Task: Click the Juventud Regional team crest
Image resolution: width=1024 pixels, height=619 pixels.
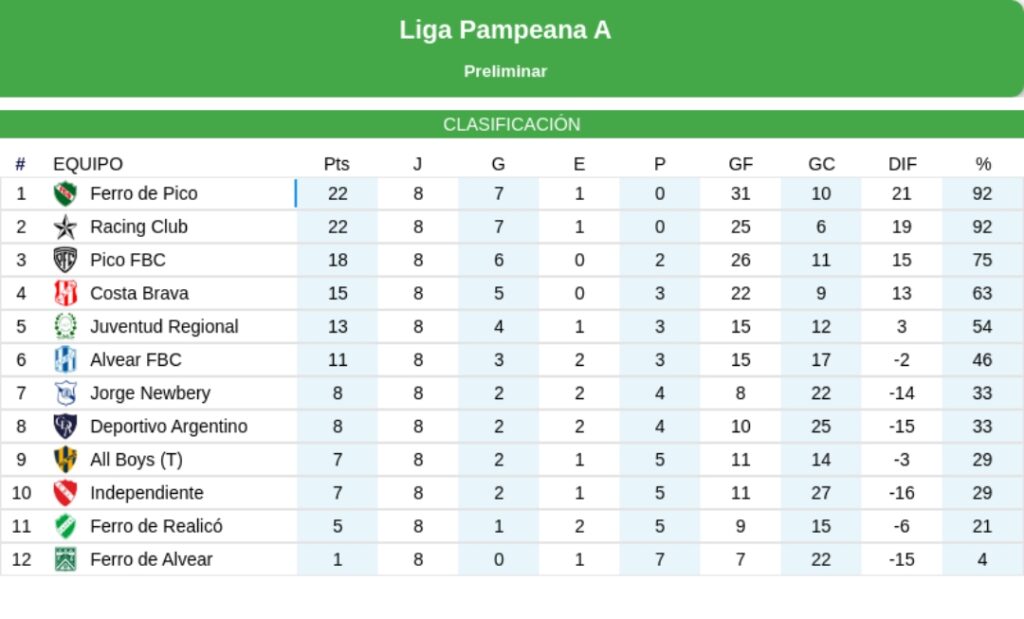Action: (65, 326)
